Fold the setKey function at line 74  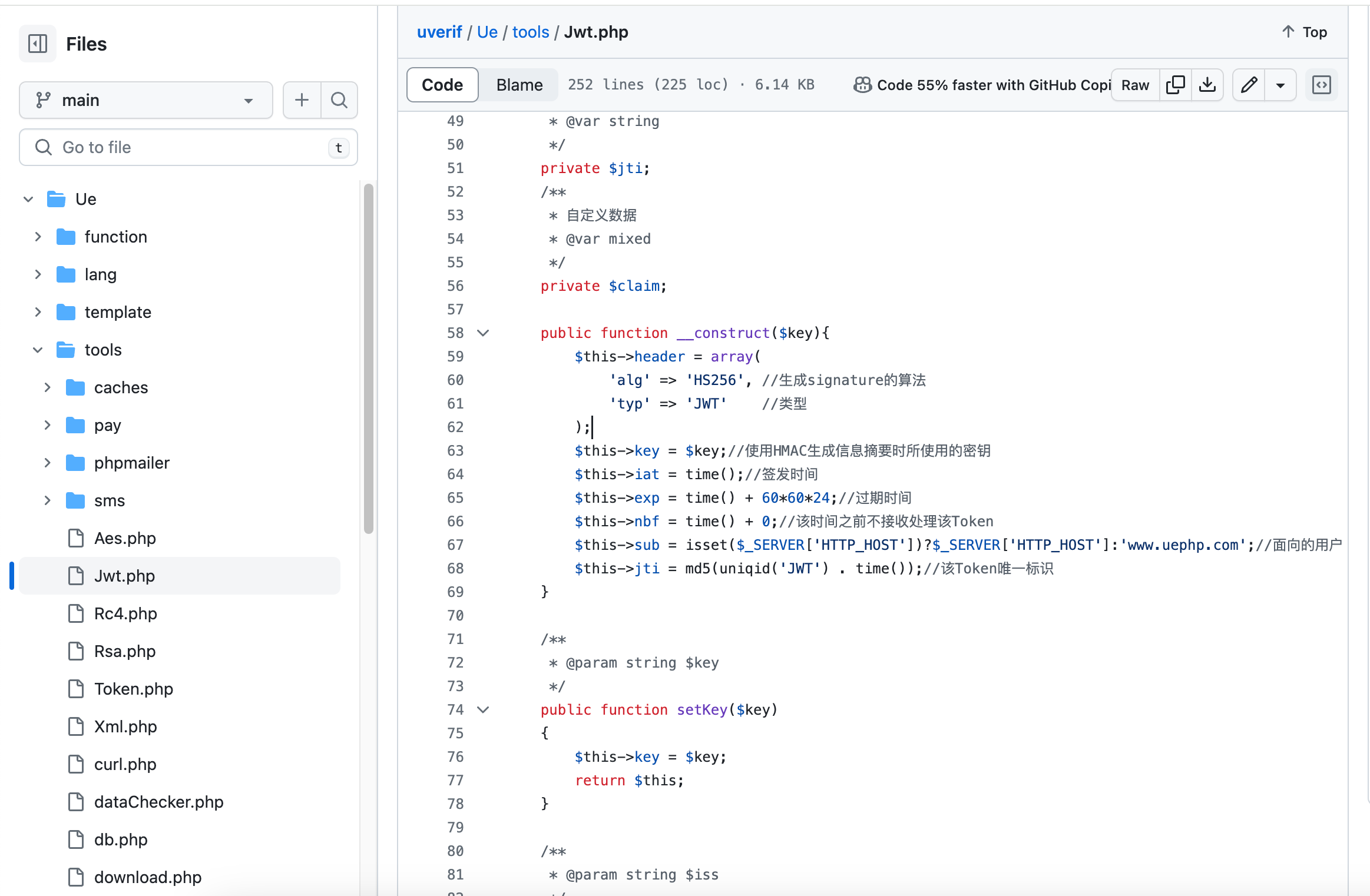point(483,710)
